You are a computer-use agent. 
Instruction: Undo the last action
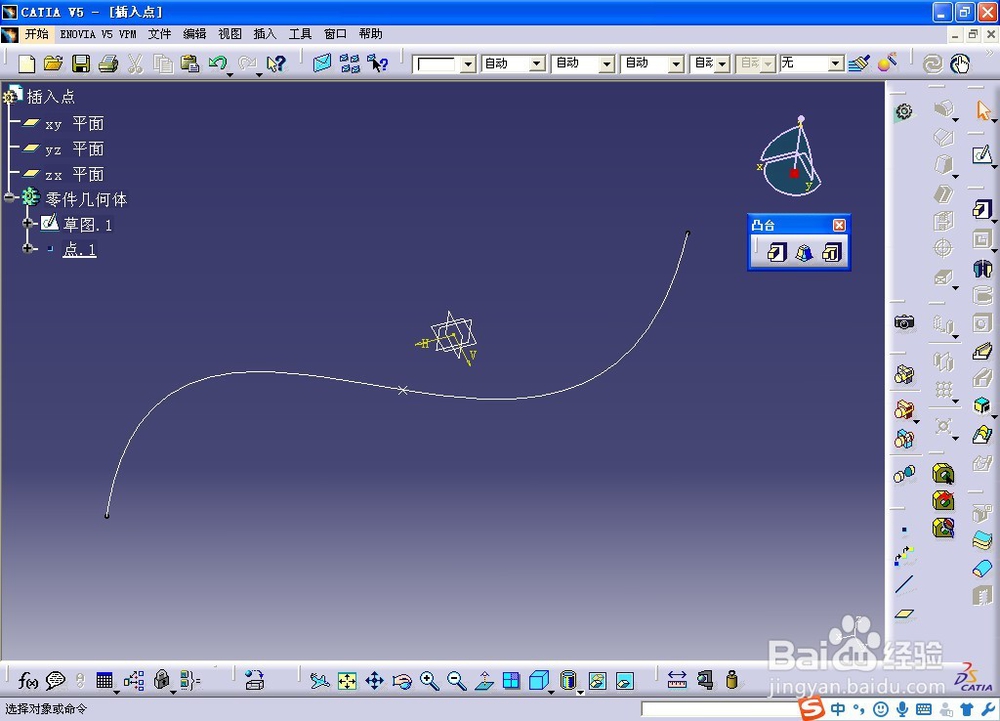217,63
